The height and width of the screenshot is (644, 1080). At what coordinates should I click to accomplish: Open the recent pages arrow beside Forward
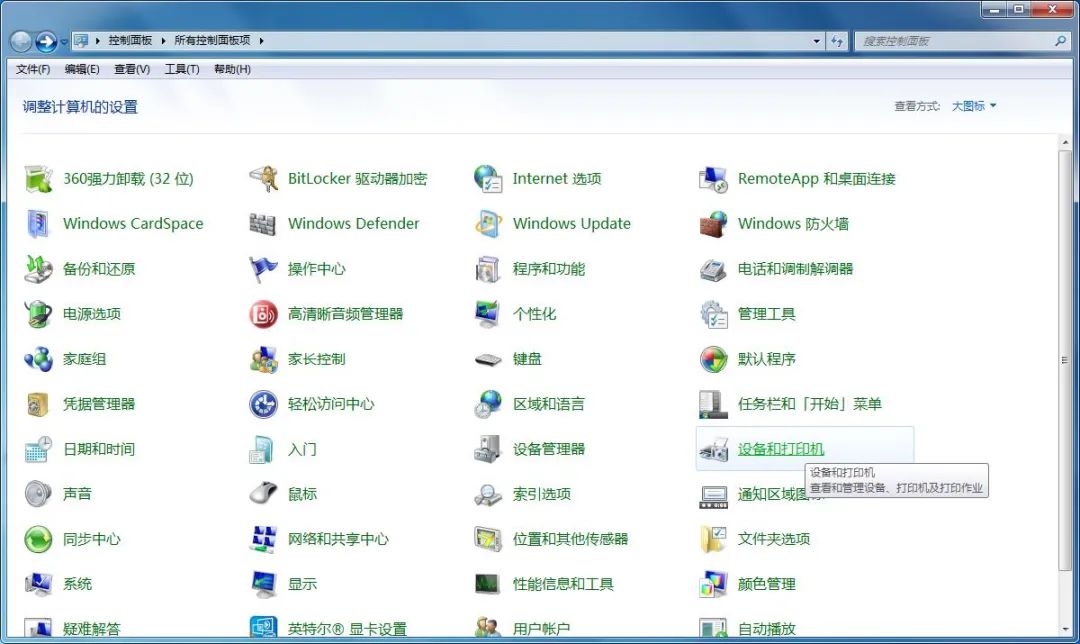click(x=64, y=42)
